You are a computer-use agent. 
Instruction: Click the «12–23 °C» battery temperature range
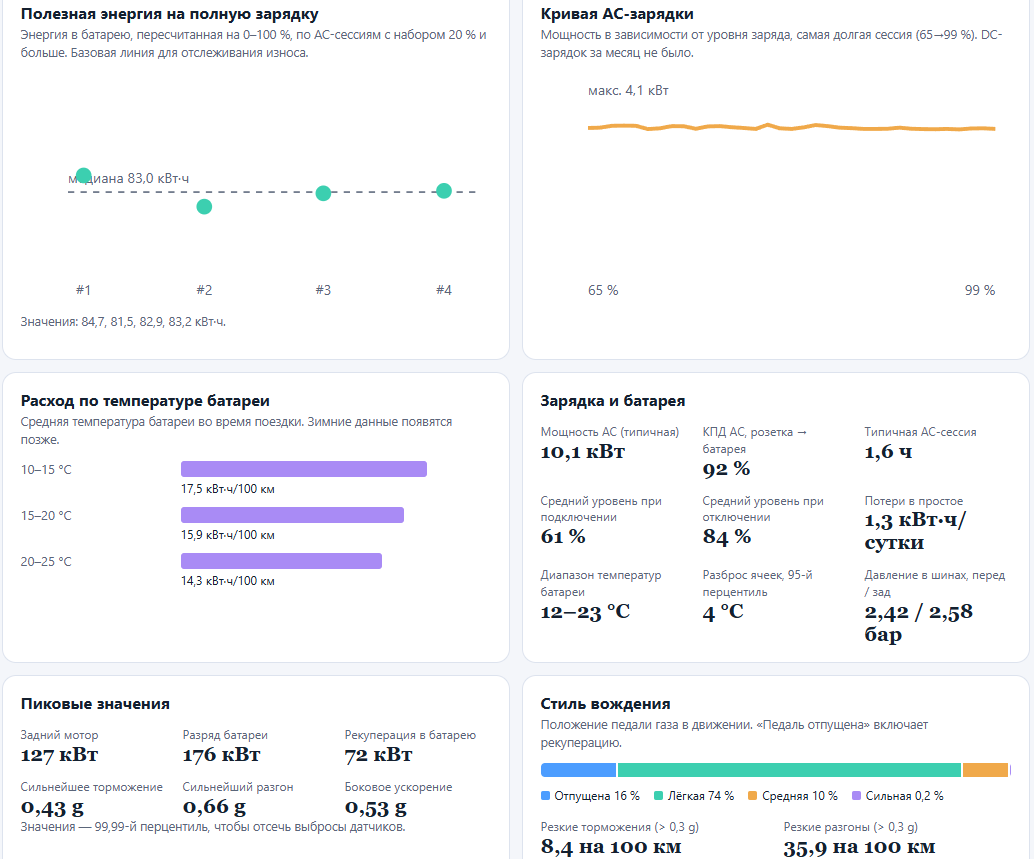click(x=586, y=612)
